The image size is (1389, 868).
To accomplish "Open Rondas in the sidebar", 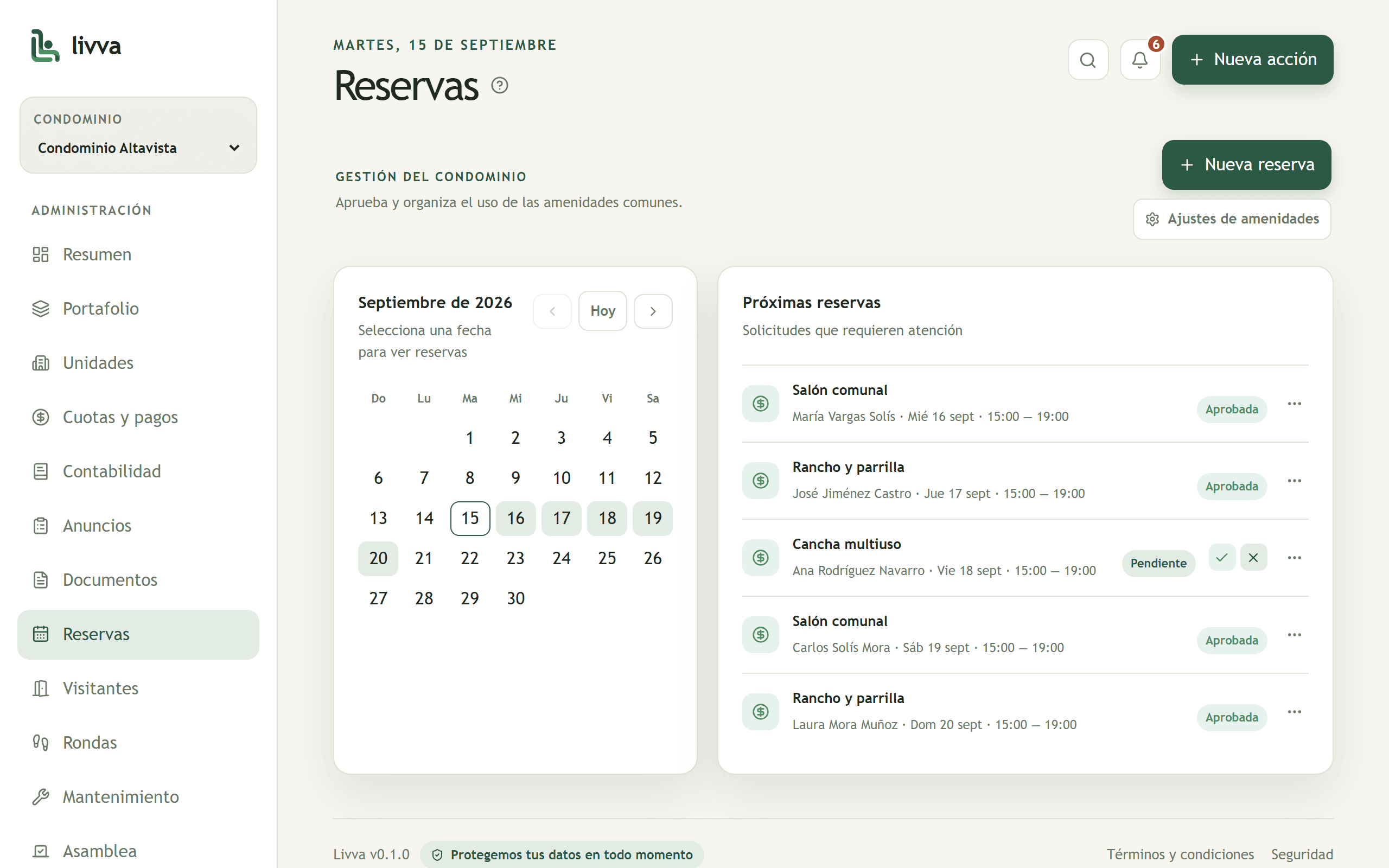I will 138,742.
